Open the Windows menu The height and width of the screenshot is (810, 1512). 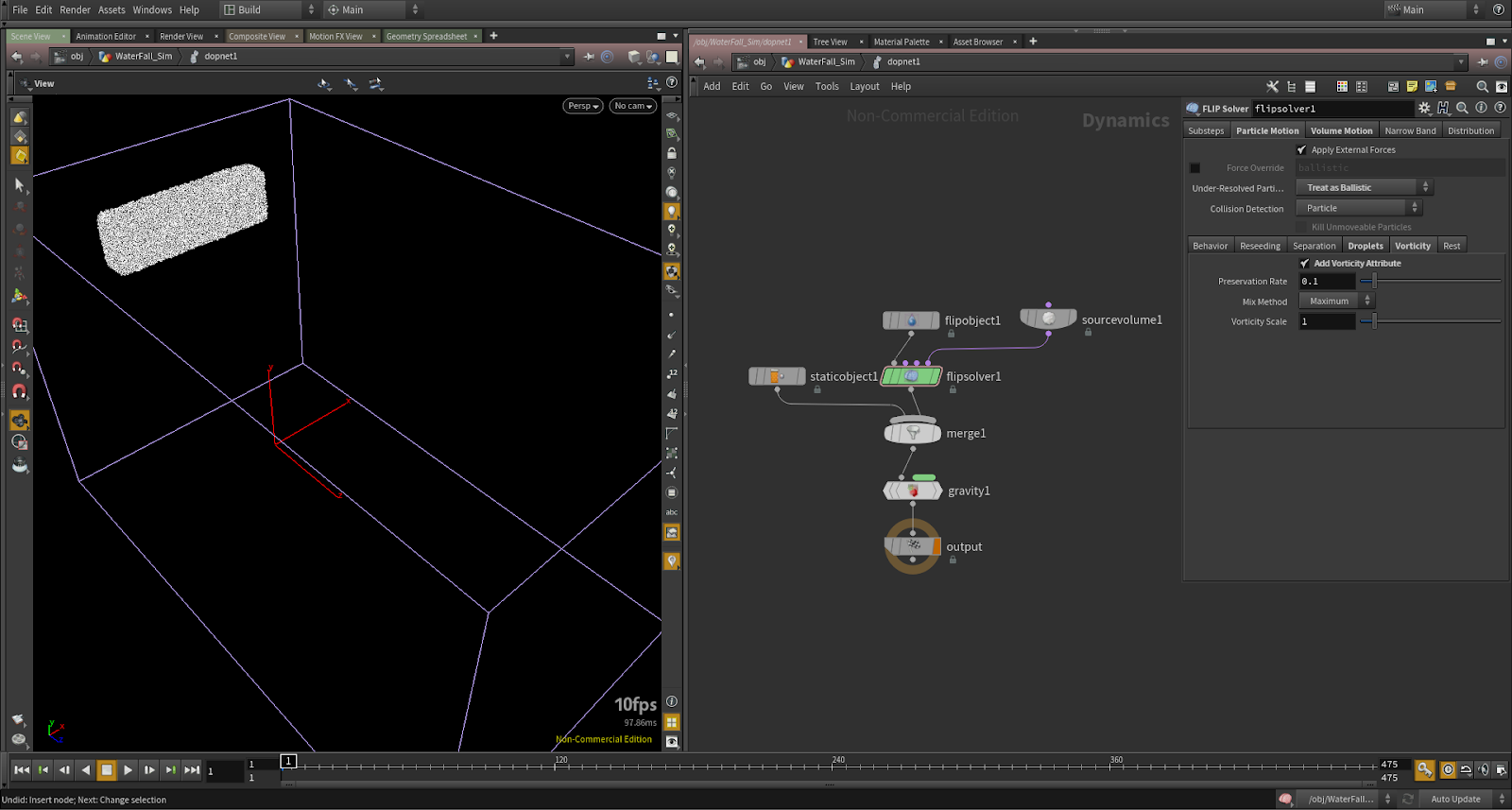[x=152, y=9]
